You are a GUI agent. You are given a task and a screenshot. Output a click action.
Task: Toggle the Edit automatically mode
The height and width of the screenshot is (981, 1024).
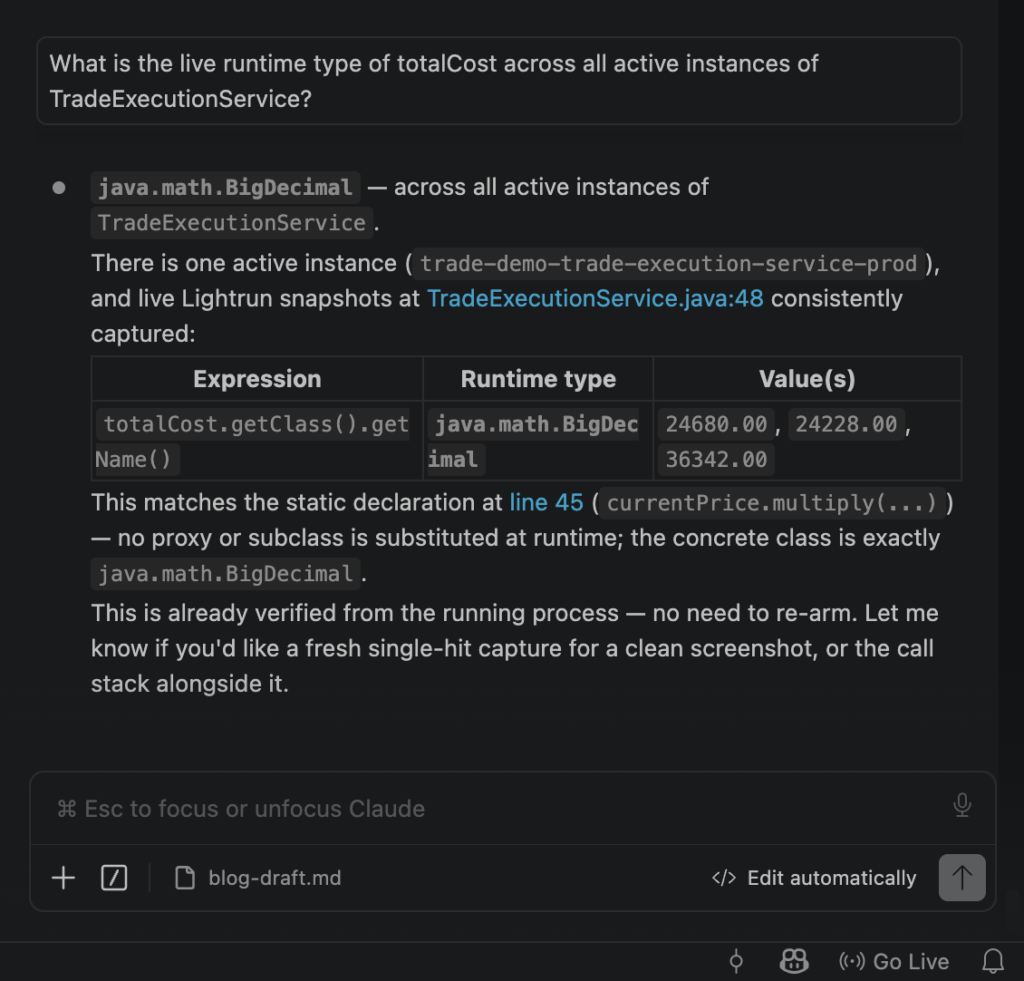coord(814,878)
